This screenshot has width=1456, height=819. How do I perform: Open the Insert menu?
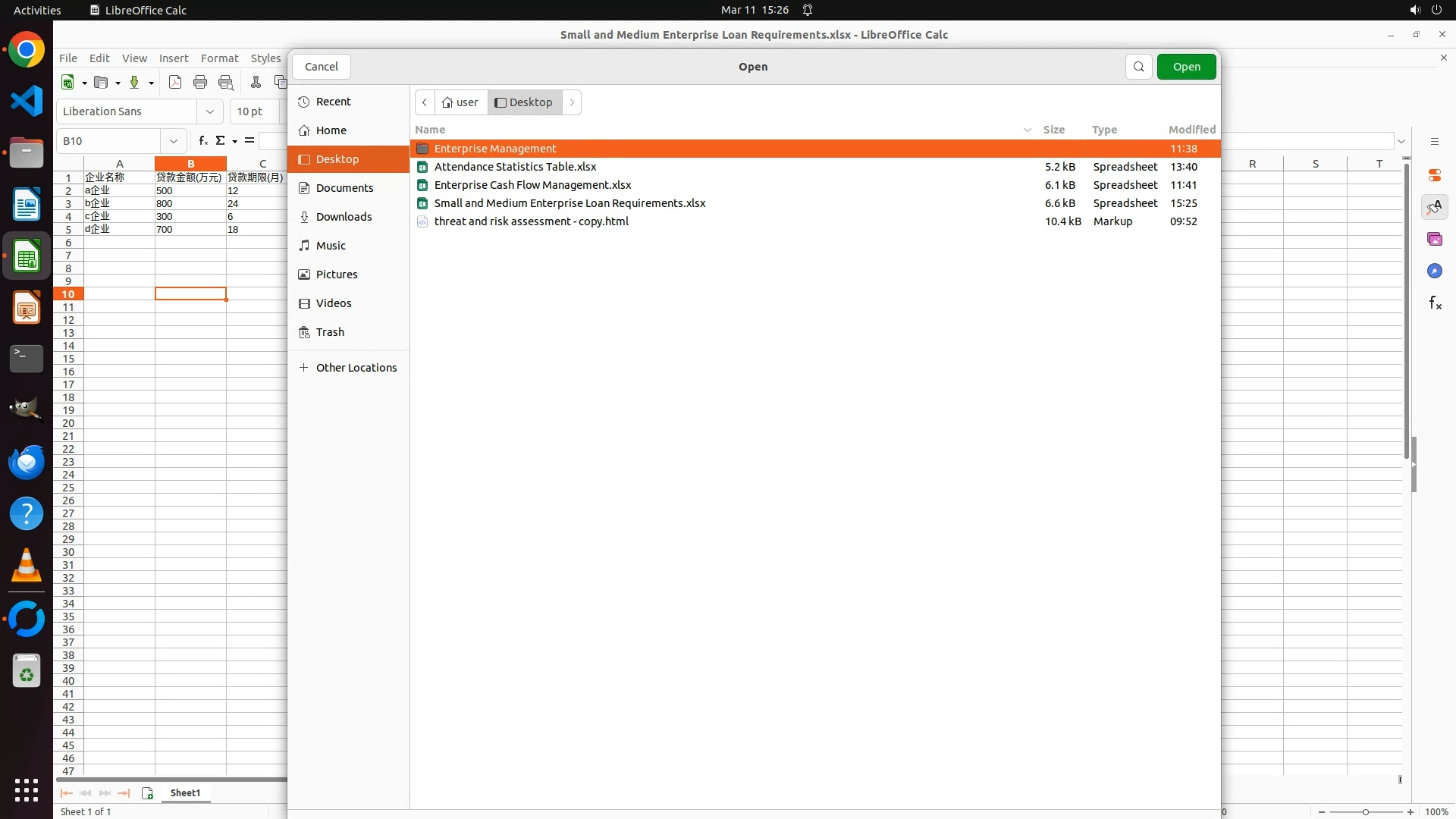tap(173, 58)
